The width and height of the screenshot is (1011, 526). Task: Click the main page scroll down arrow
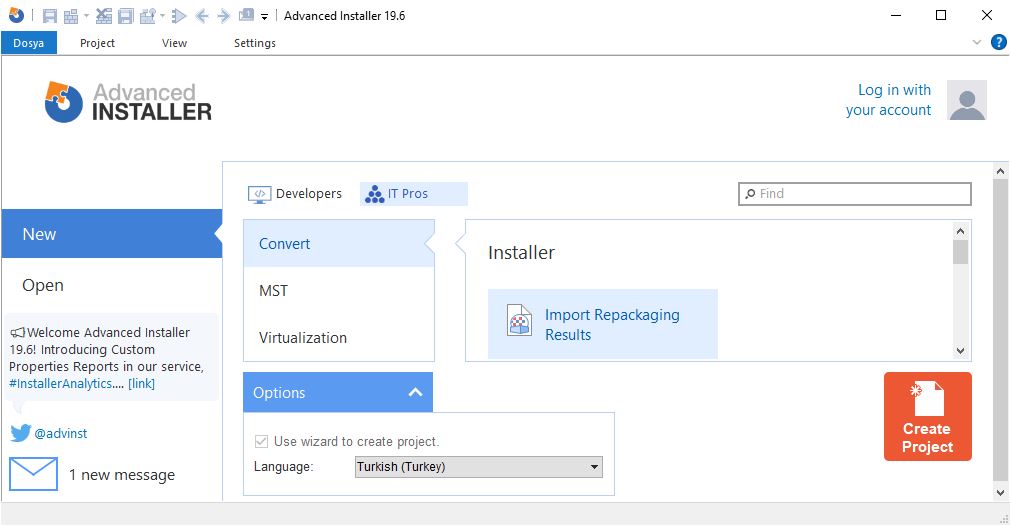[x=1001, y=492]
